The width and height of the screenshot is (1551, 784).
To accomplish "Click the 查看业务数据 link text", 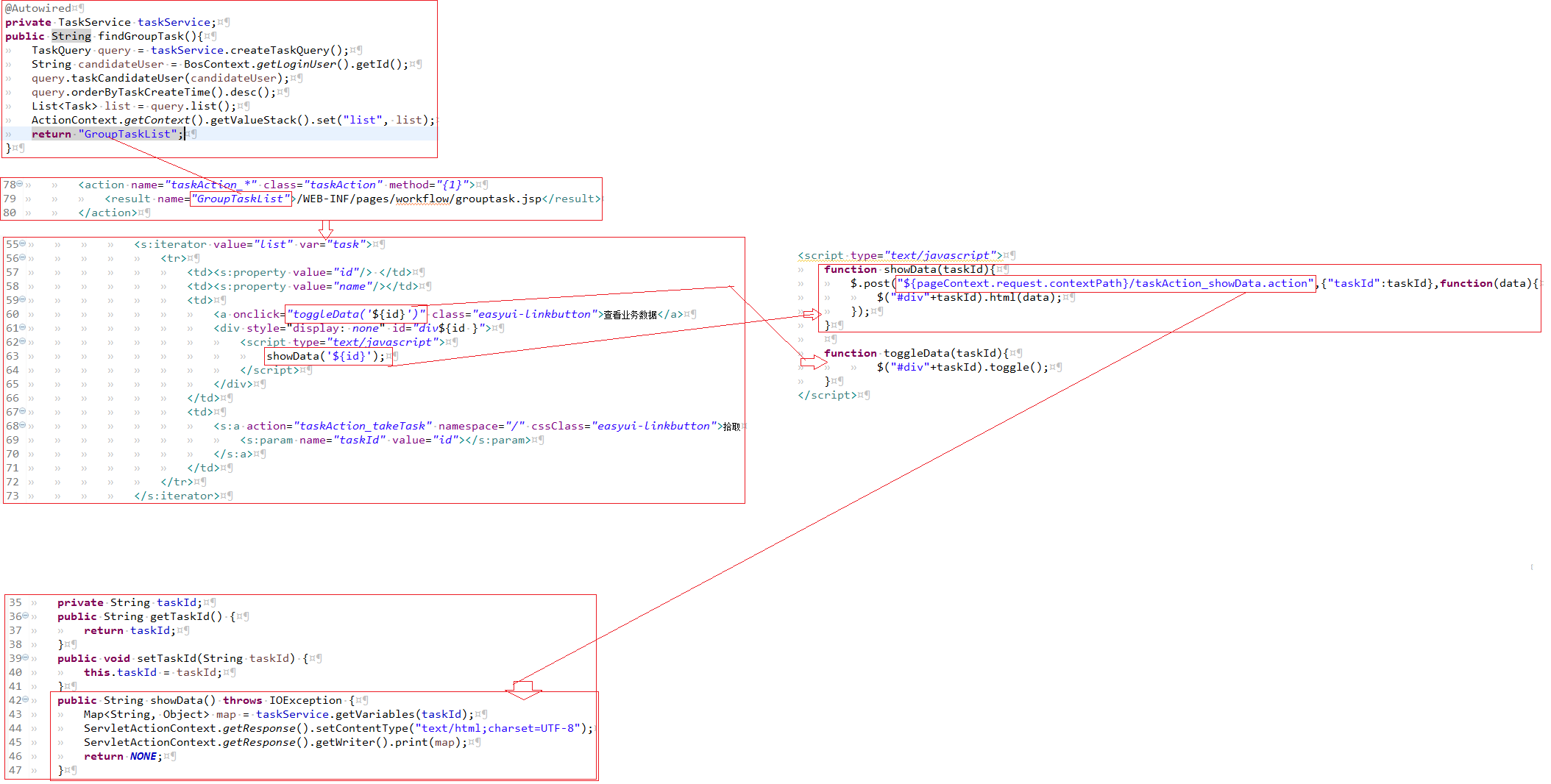I will (631, 315).
